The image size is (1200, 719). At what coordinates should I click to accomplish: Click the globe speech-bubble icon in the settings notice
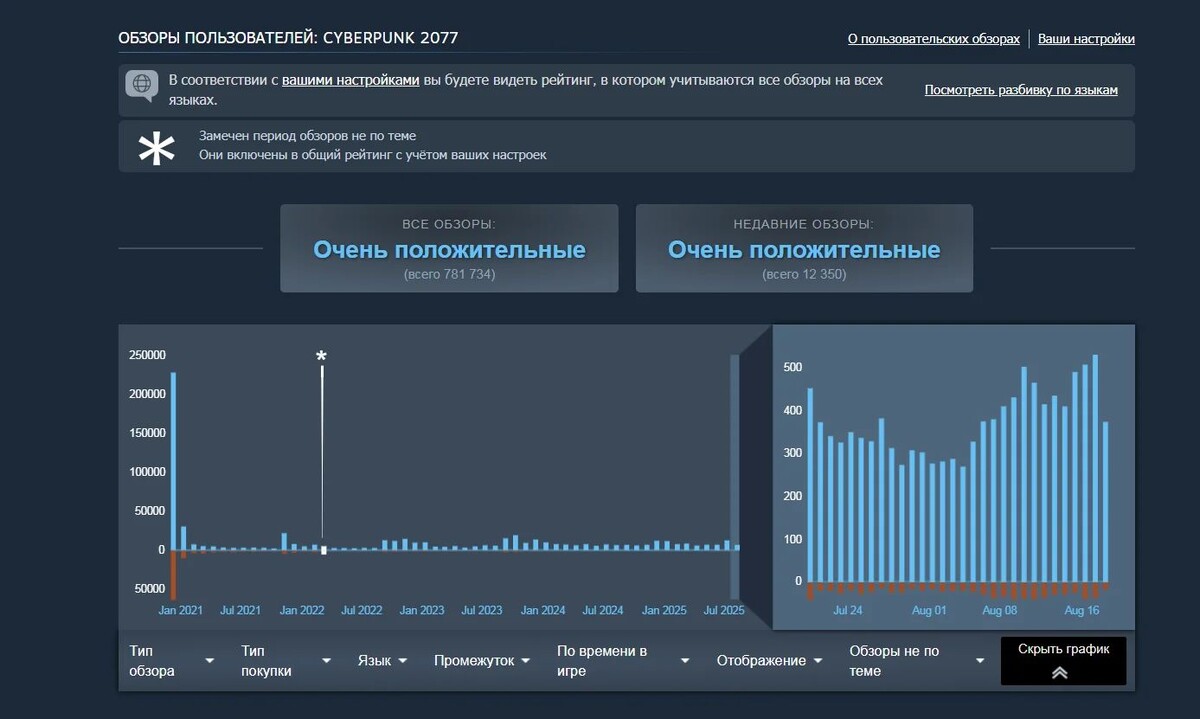[141, 85]
